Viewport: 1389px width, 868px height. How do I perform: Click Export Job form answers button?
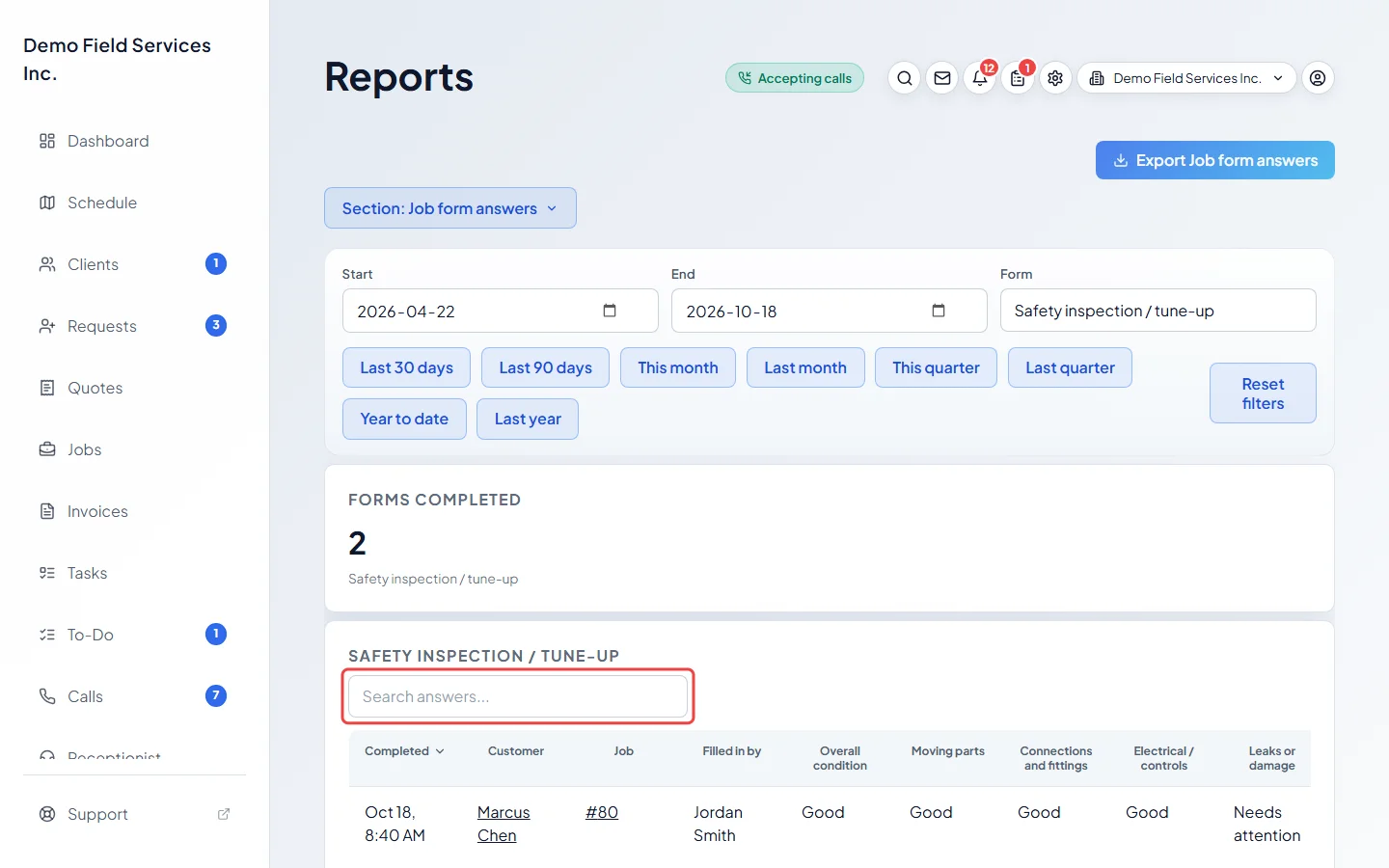pyautogui.click(x=1215, y=160)
